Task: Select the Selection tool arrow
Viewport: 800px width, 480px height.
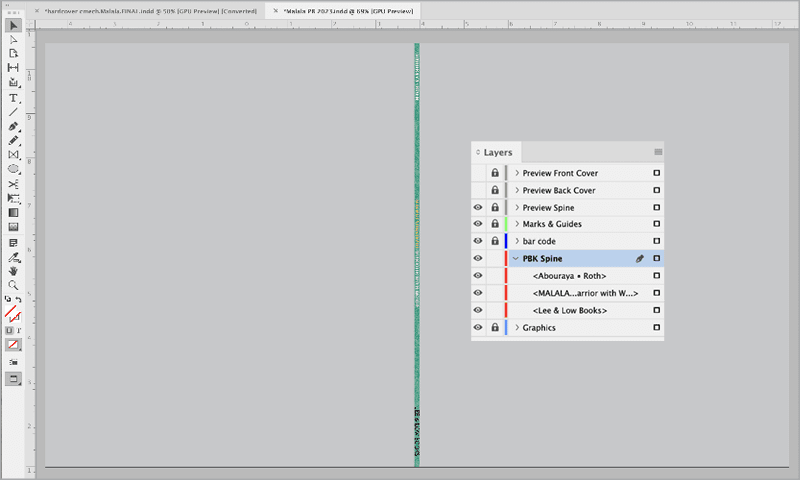Action: 14,25
